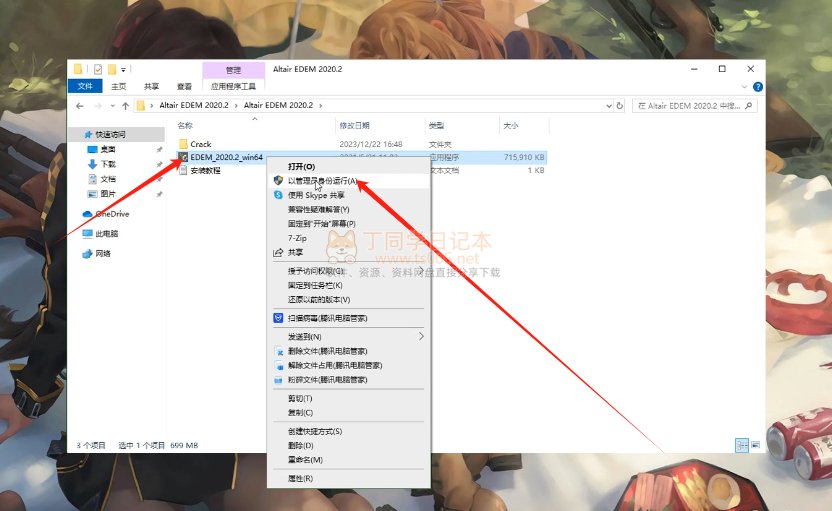Click first Altair EDEM 2020.2 breadcrumb segment
This screenshot has height=511, width=832.
194,106
